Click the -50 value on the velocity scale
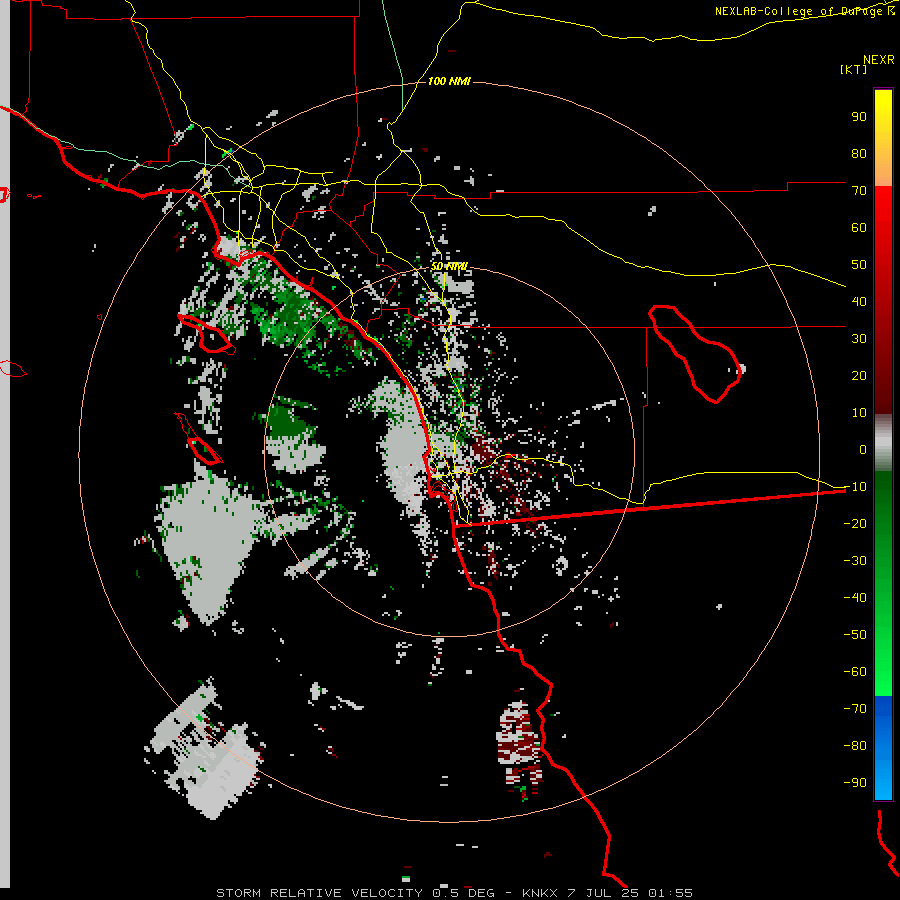The image size is (900, 900). [855, 635]
